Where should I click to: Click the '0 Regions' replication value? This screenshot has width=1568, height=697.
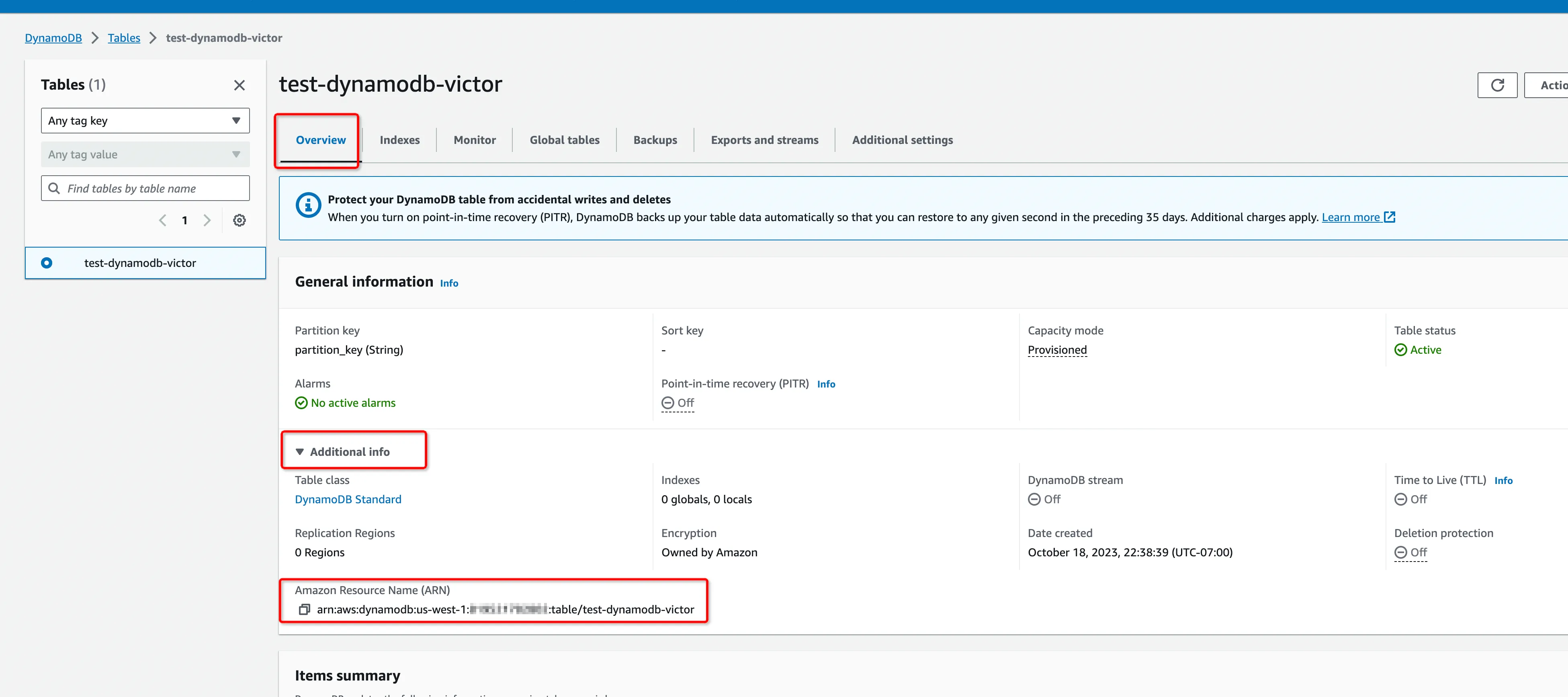(319, 552)
